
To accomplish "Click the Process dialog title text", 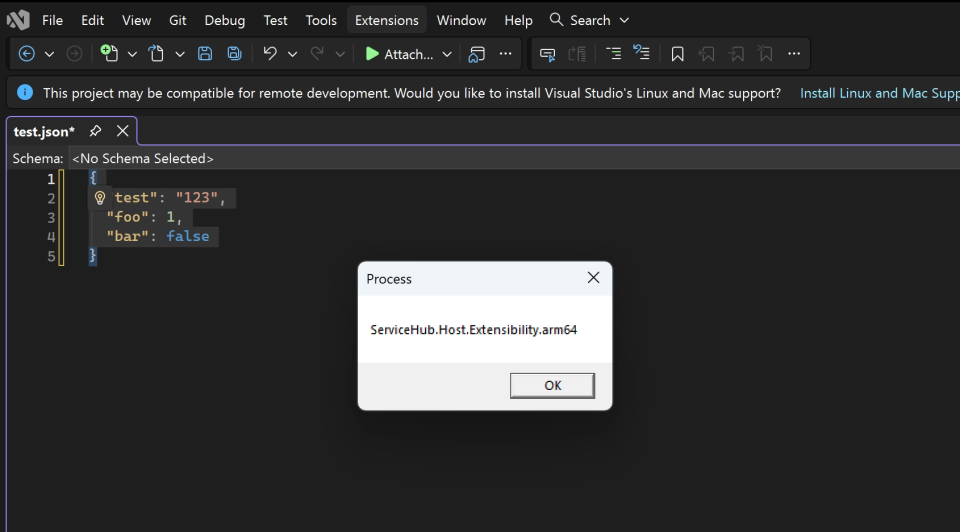I will click(389, 279).
